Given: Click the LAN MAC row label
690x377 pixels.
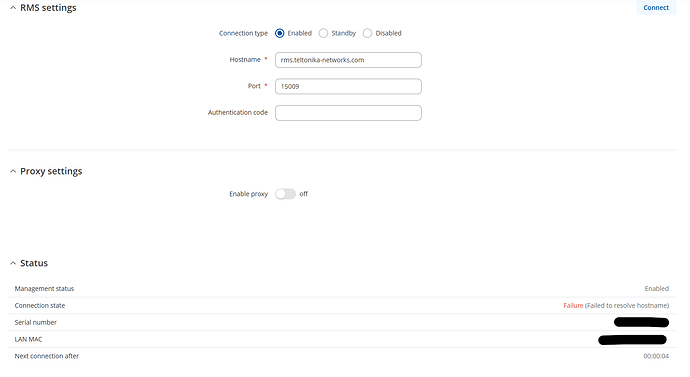Looking at the screenshot, I should pos(29,339).
